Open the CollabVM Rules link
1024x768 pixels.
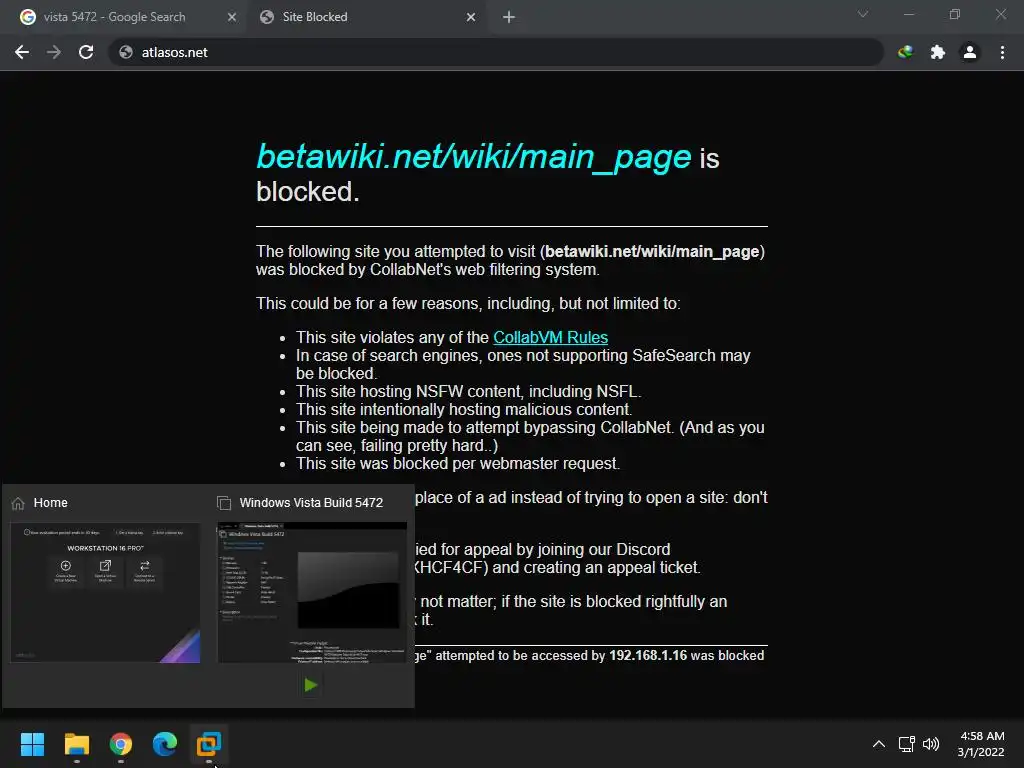click(x=550, y=337)
